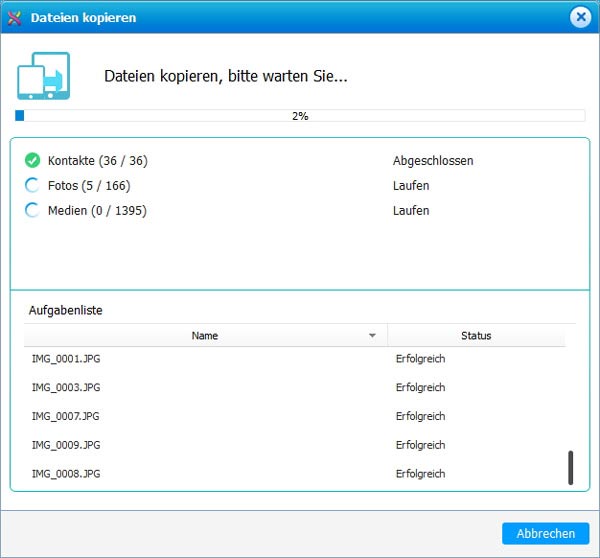This screenshot has width=600, height=558.
Task: Click Medien (0 / 1395) item
Action: click(x=96, y=210)
